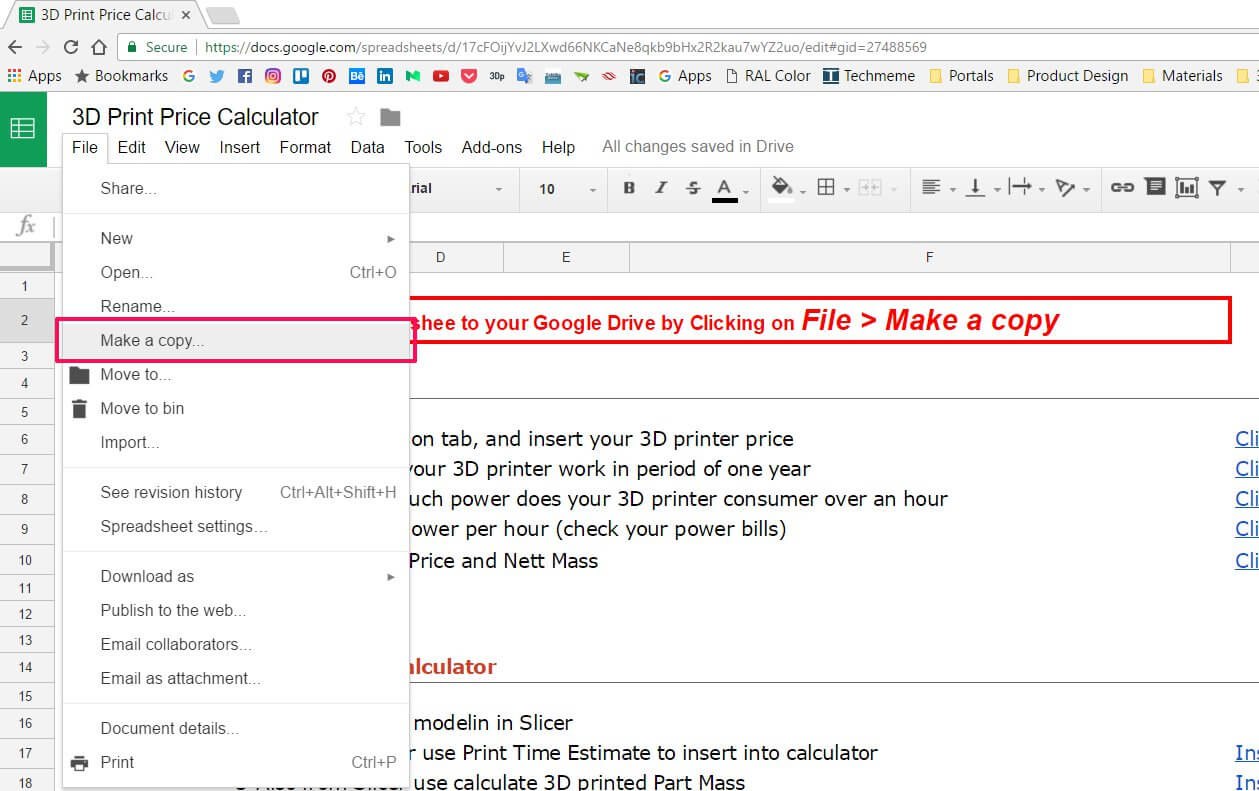Viewport: 1259px width, 791px height.
Task: Expand the horizontal align dropdown arrow
Action: point(952,189)
